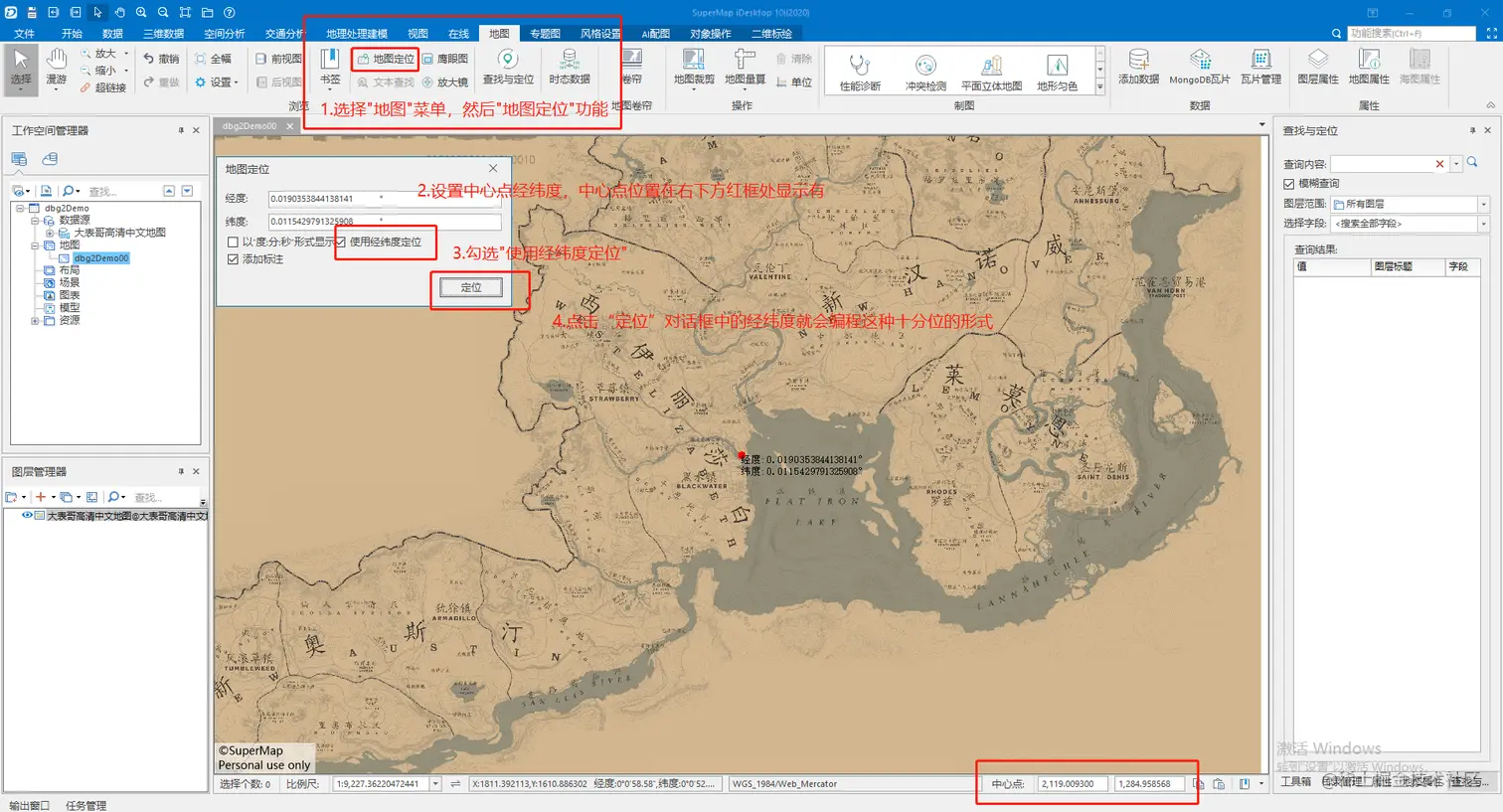
Task: Open 输出窗口 output window tab
Action: pos(30,805)
